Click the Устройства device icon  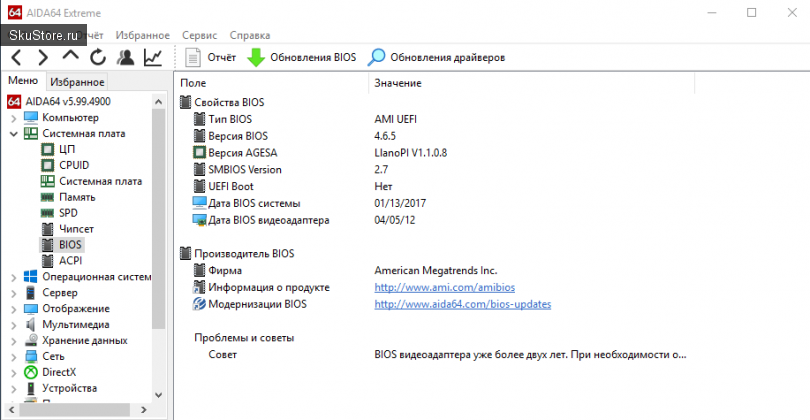point(31,388)
